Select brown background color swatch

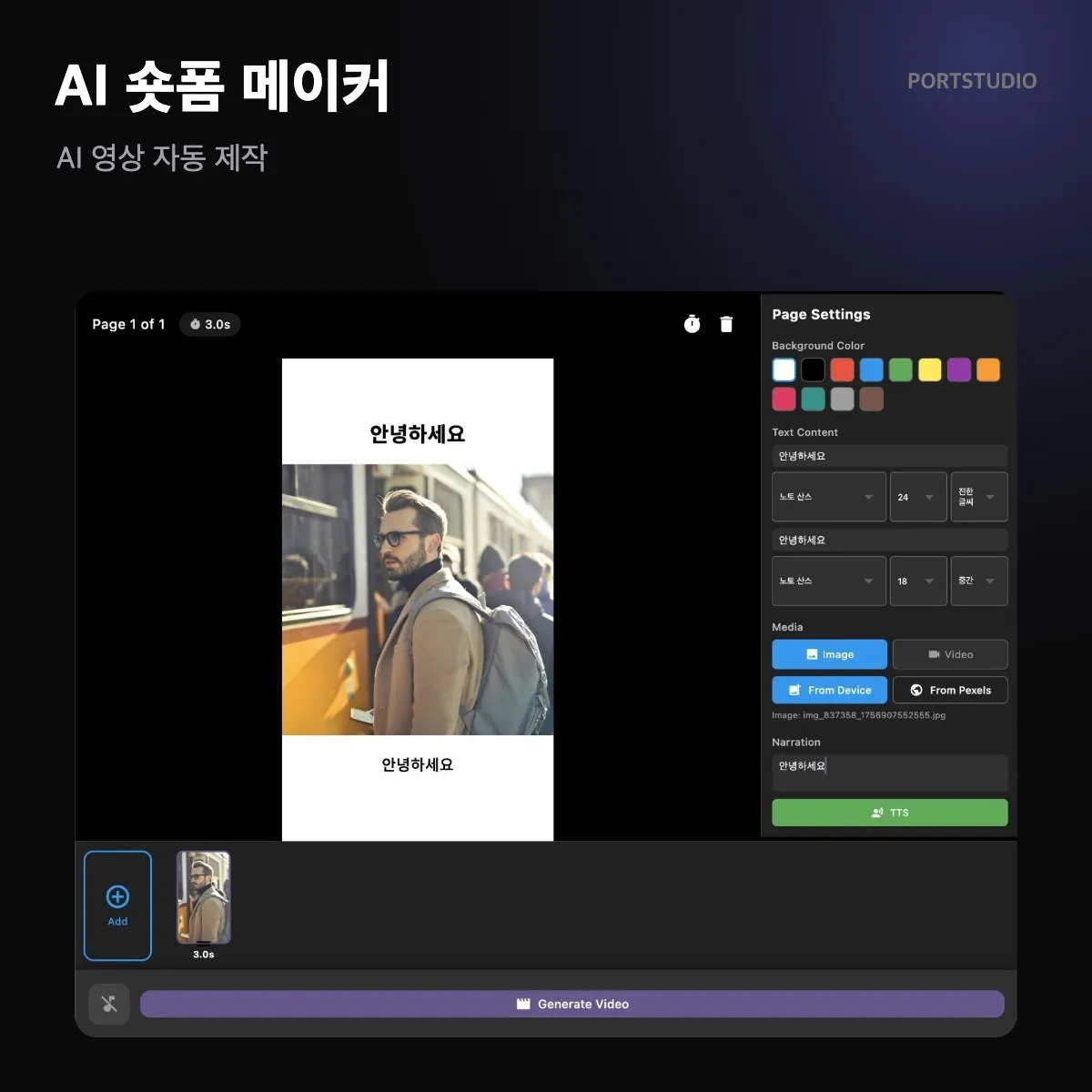pyautogui.click(x=871, y=399)
